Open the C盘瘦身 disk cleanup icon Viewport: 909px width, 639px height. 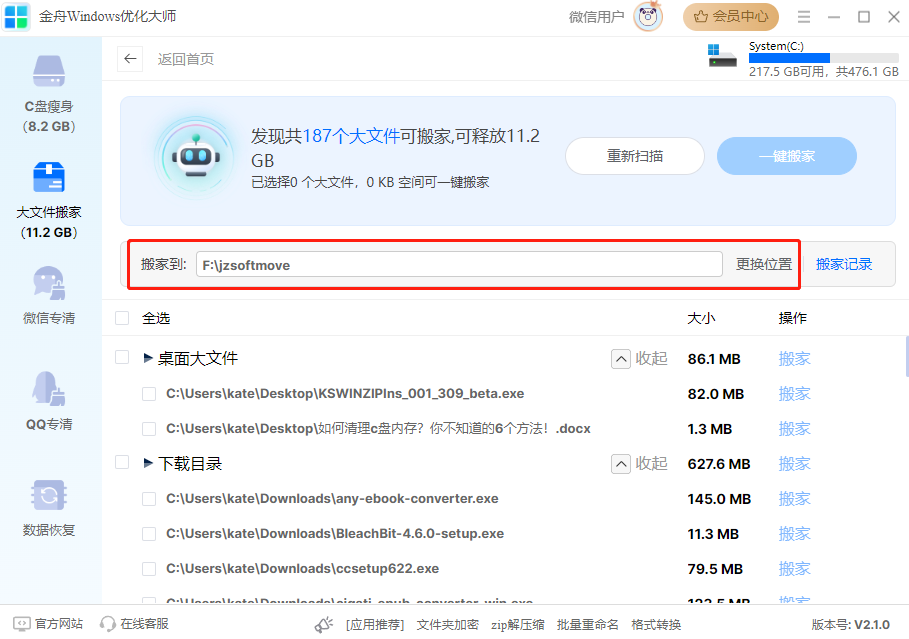(x=49, y=72)
